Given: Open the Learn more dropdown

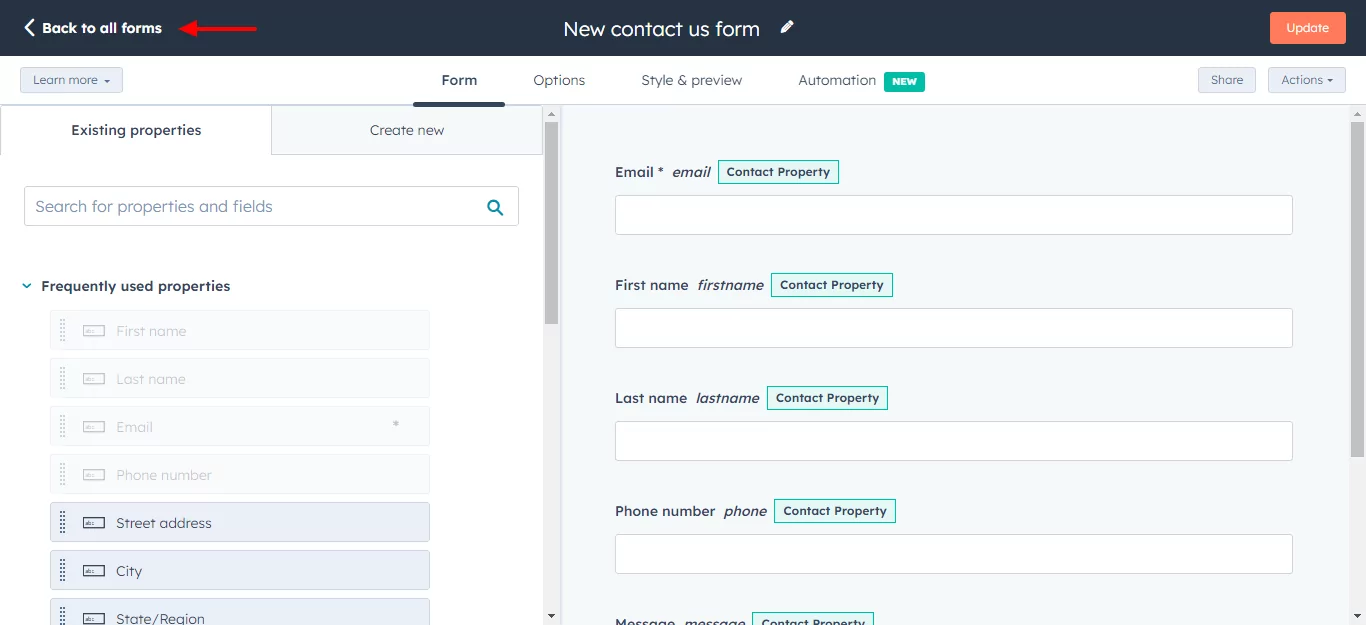Looking at the screenshot, I should click(71, 80).
